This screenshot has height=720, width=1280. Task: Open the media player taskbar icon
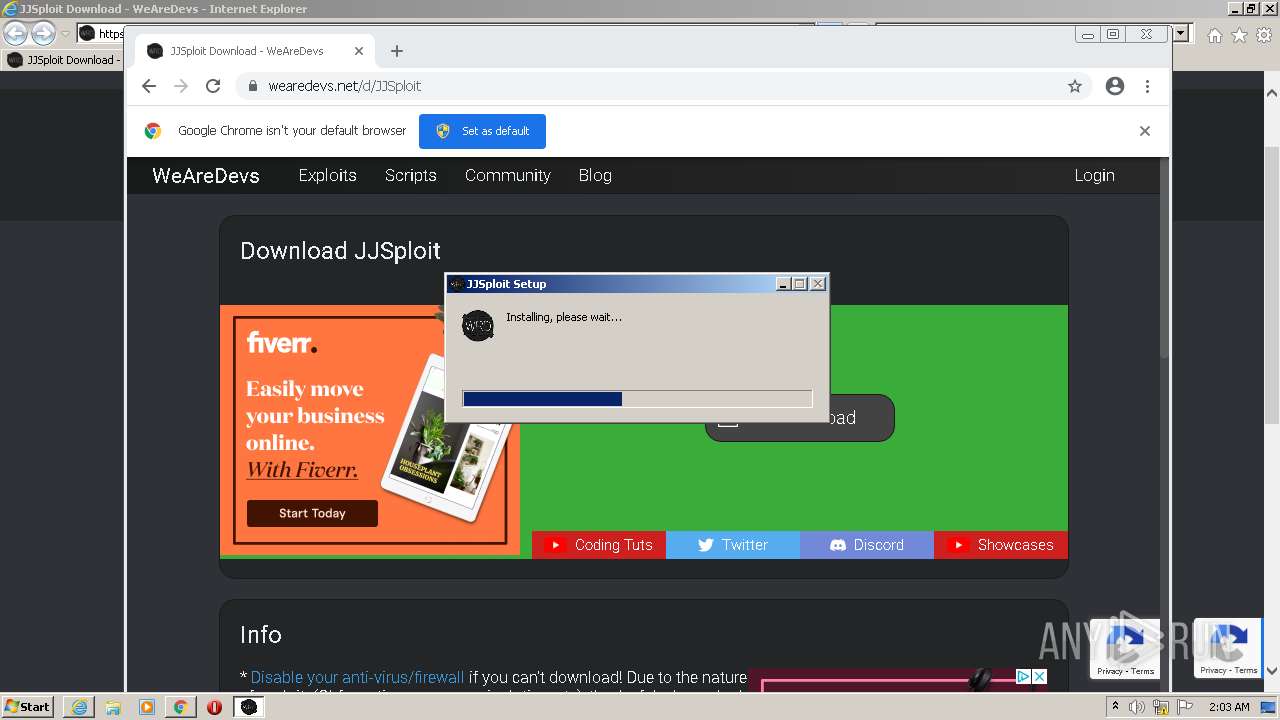[147, 707]
